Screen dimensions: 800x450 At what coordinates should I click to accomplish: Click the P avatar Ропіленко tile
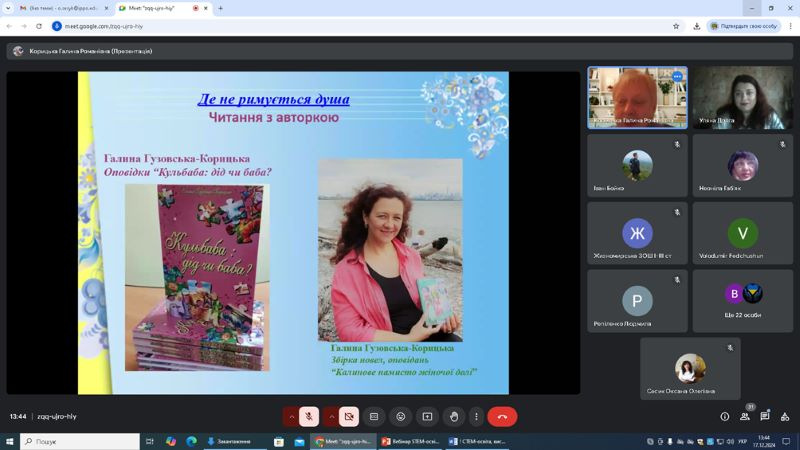pos(637,301)
